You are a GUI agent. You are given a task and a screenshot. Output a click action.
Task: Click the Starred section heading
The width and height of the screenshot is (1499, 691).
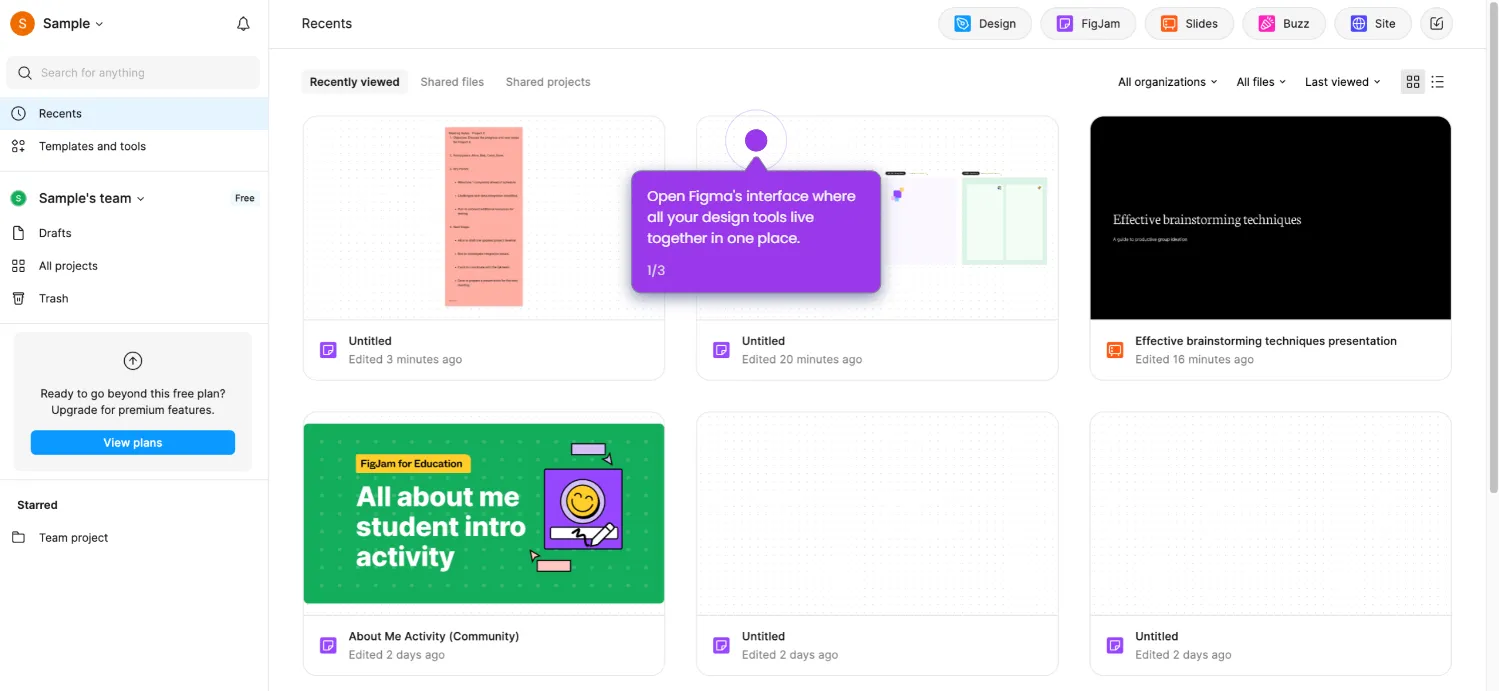[x=37, y=505]
